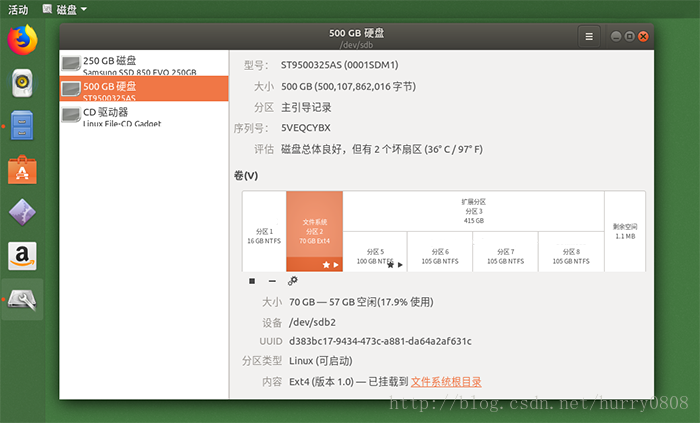Maximize the Disks window

point(629,37)
